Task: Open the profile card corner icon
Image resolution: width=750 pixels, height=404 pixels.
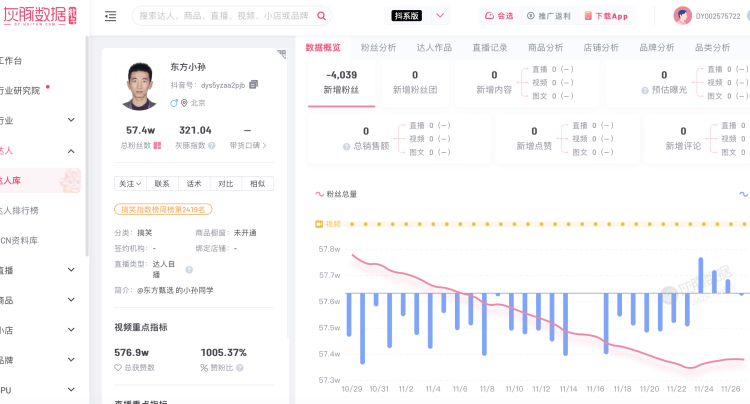Action: [282, 54]
